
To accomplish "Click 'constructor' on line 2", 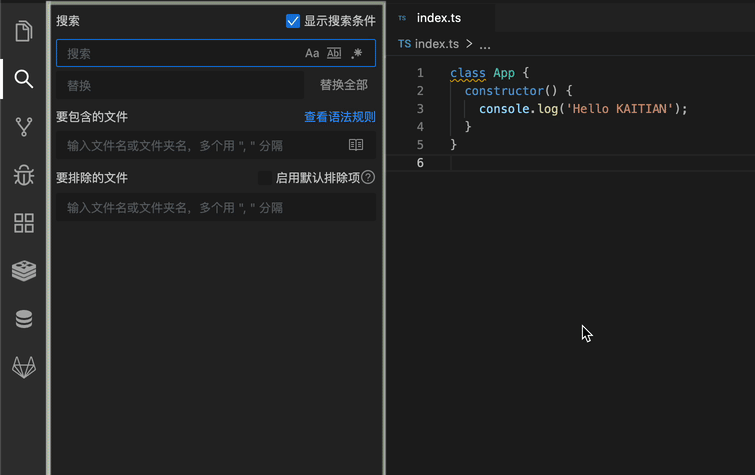I will (x=504, y=91).
